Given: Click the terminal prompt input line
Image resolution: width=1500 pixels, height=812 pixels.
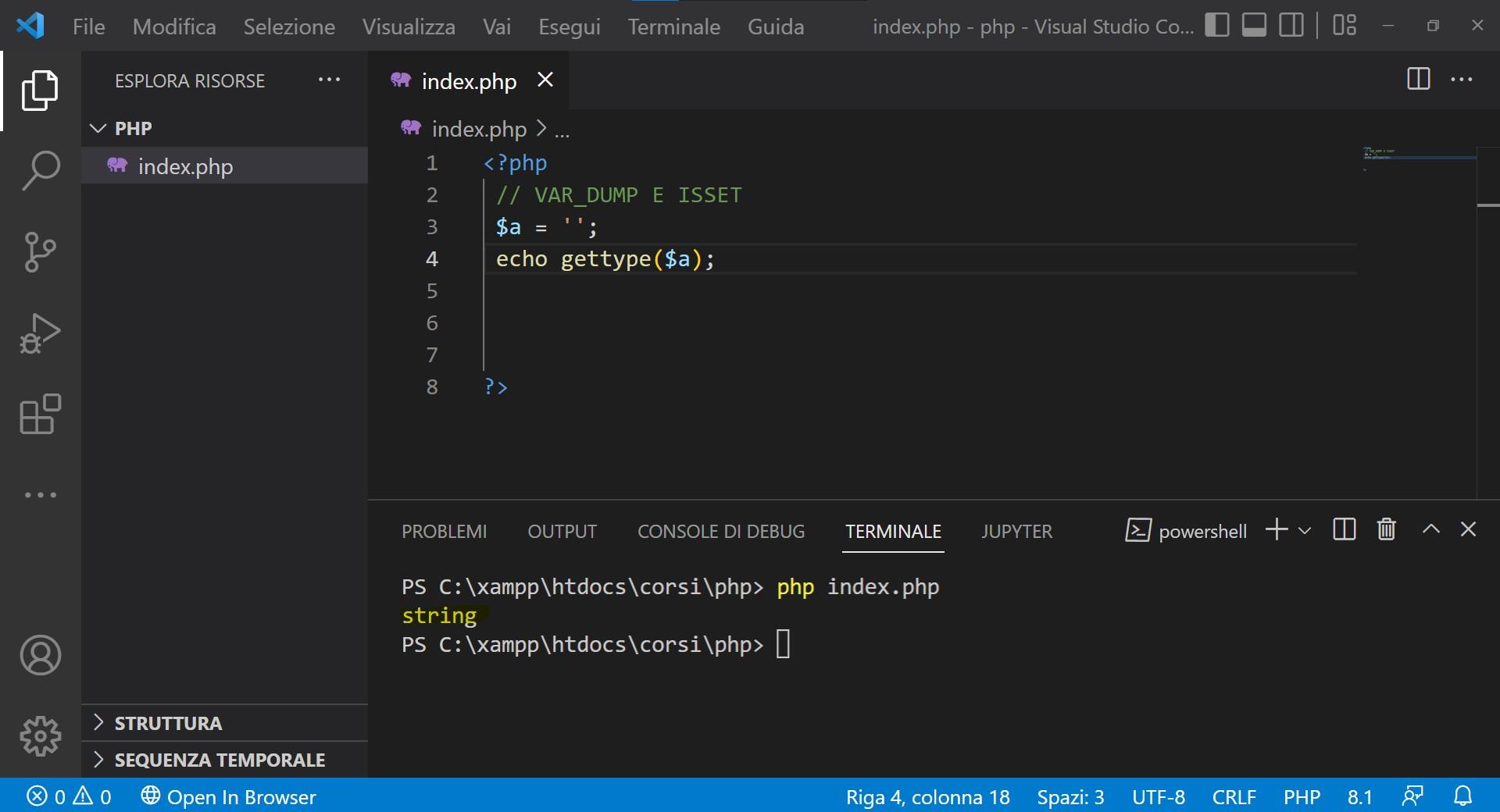Looking at the screenshot, I should (595, 645).
